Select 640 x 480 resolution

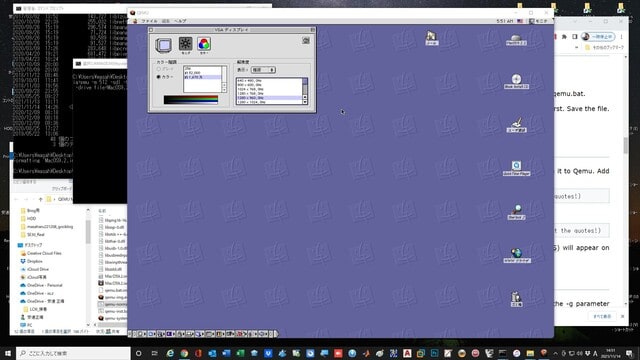[269, 81]
